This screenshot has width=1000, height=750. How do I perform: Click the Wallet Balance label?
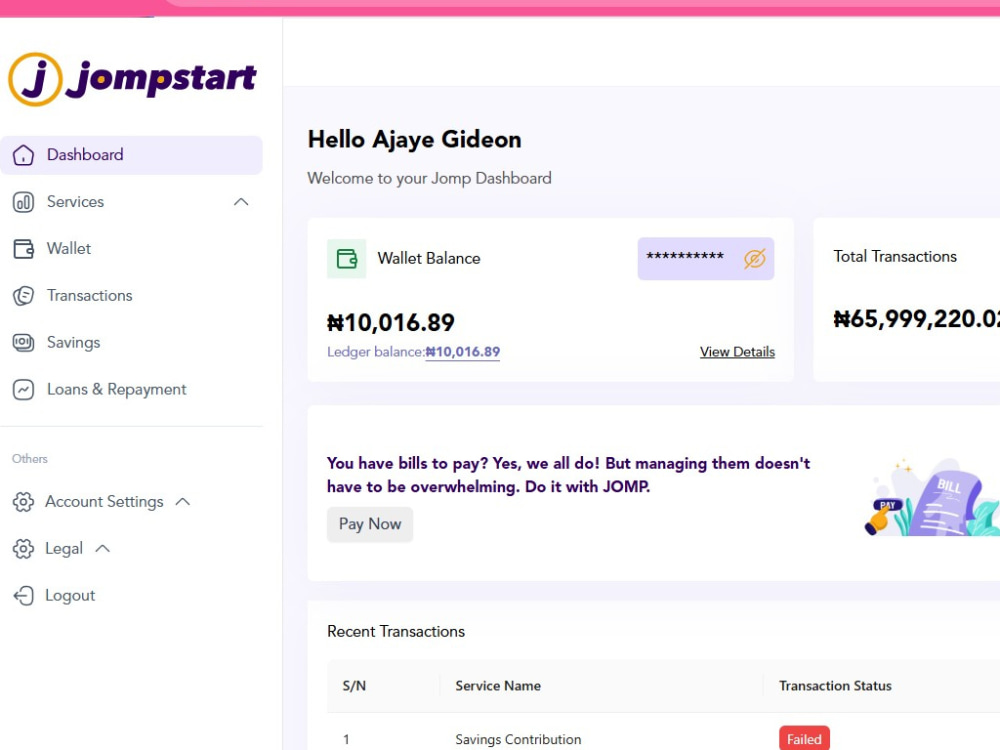click(x=429, y=258)
